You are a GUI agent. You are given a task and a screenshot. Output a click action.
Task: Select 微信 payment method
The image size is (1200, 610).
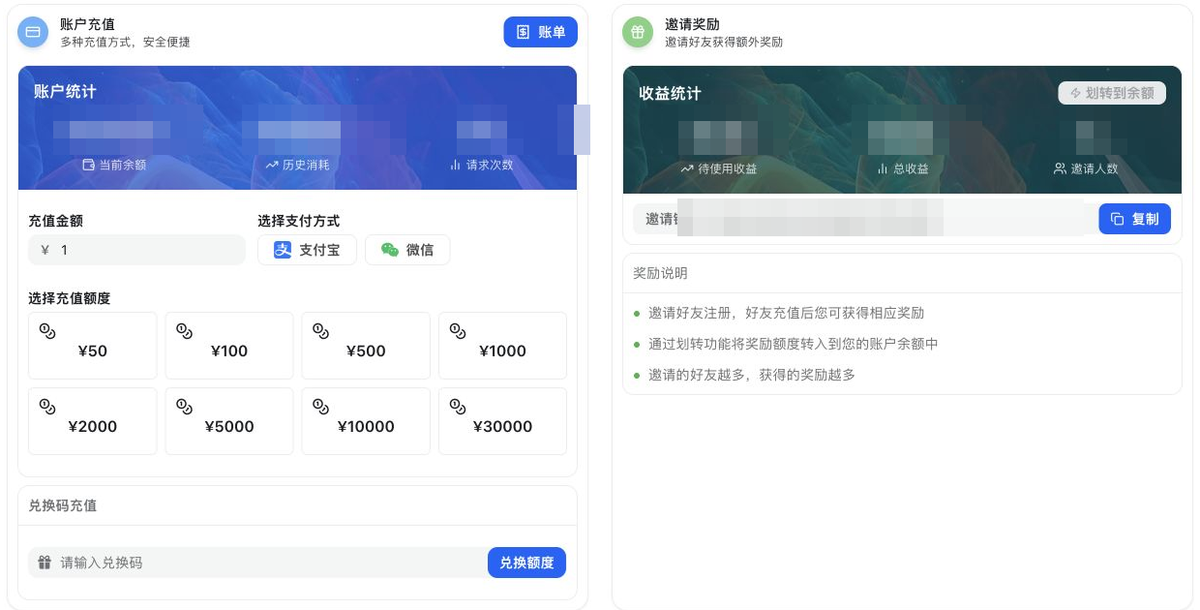(x=407, y=250)
